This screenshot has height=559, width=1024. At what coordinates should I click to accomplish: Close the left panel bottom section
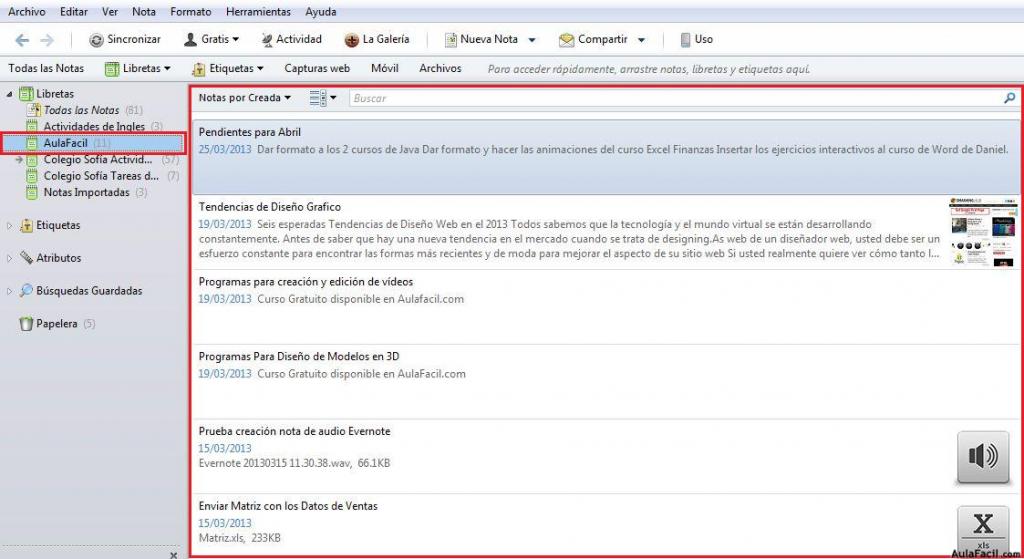click(x=173, y=554)
